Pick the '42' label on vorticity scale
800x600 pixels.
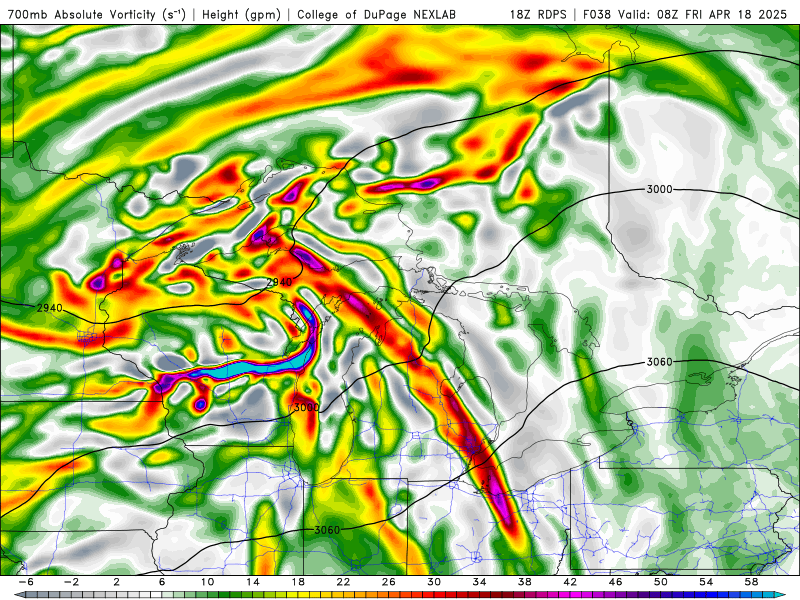click(570, 582)
